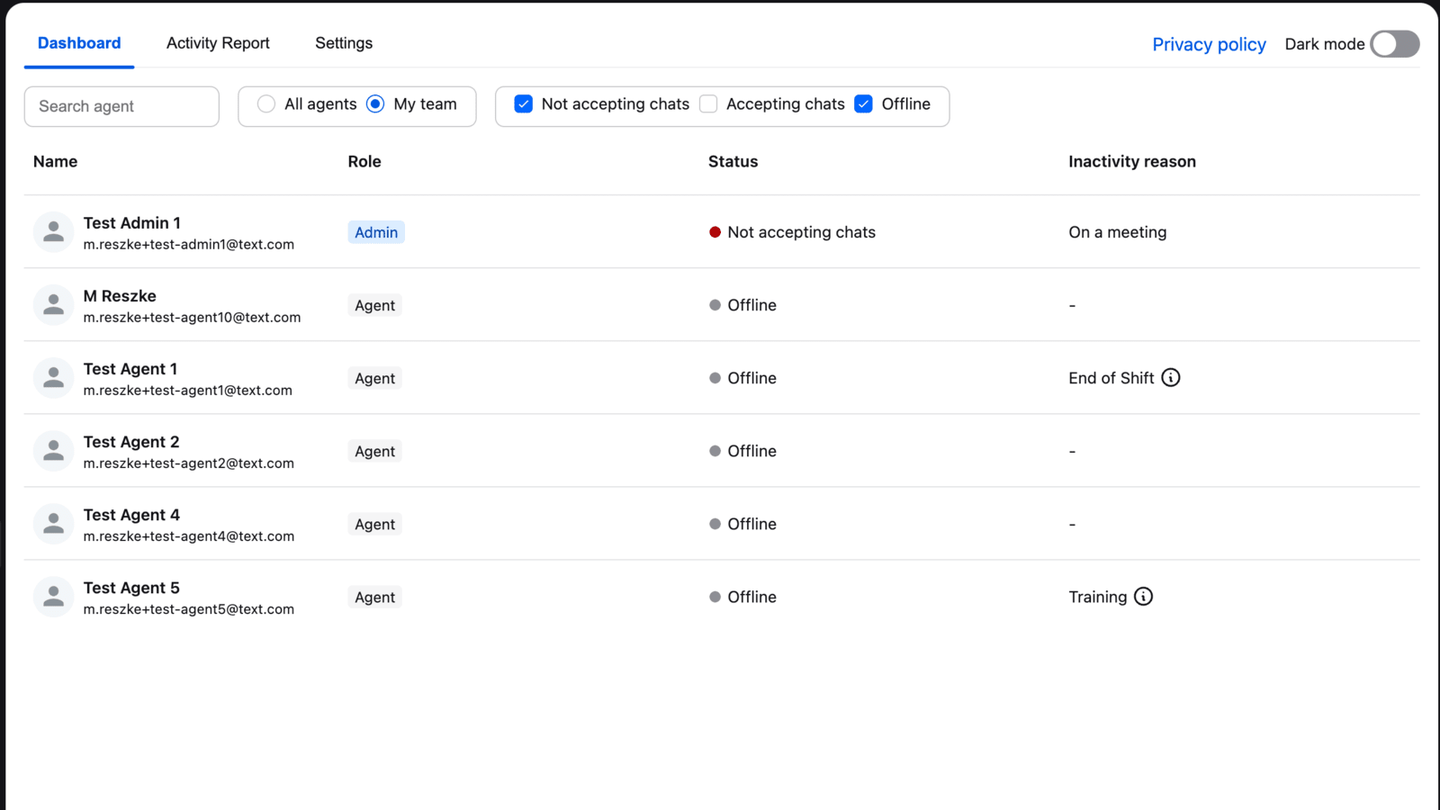This screenshot has width=1440, height=810.
Task: Click email m.reszke+test-agent10@text.com
Action: 192,317
